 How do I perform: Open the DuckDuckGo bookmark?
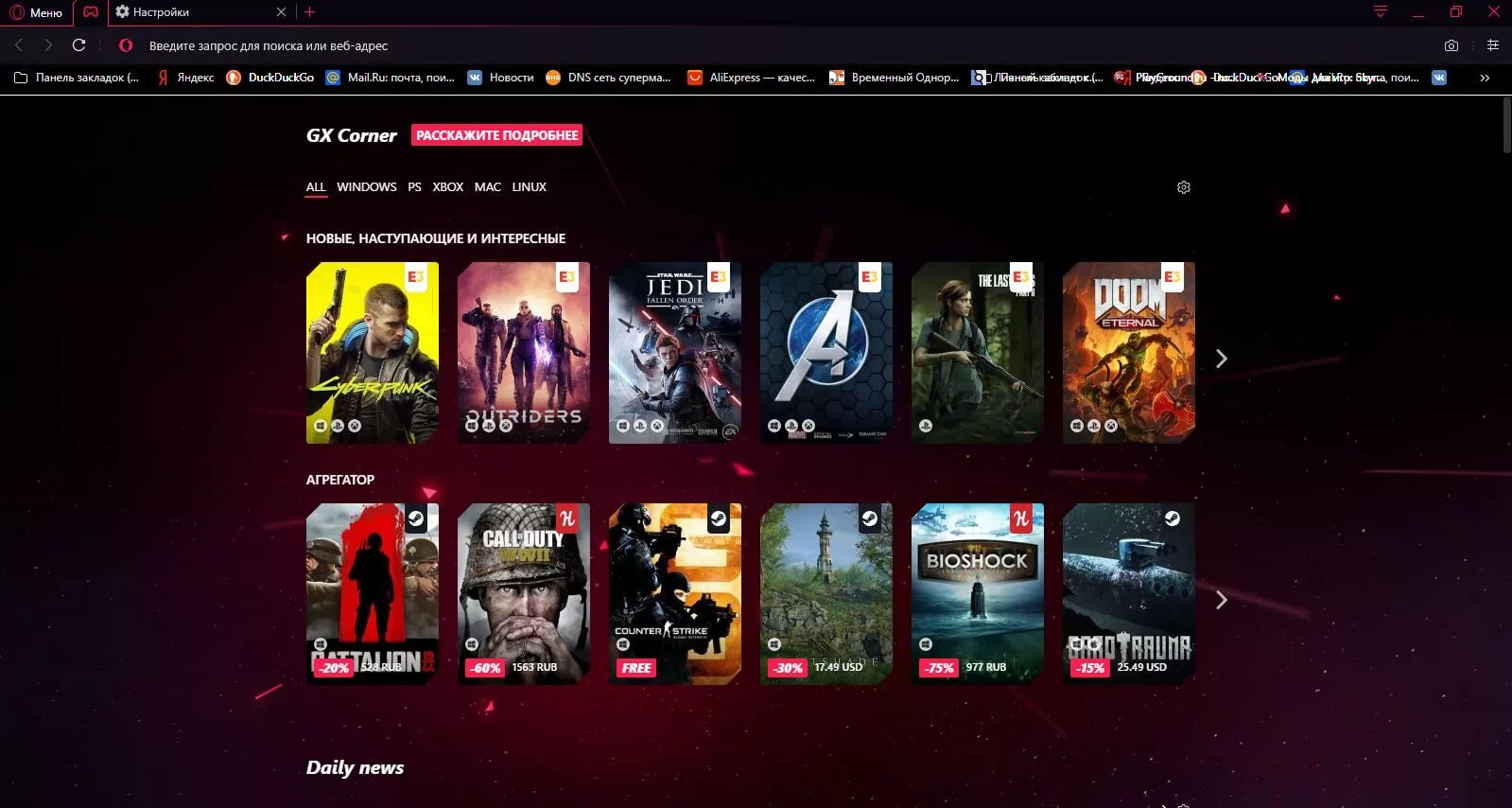(x=270, y=78)
